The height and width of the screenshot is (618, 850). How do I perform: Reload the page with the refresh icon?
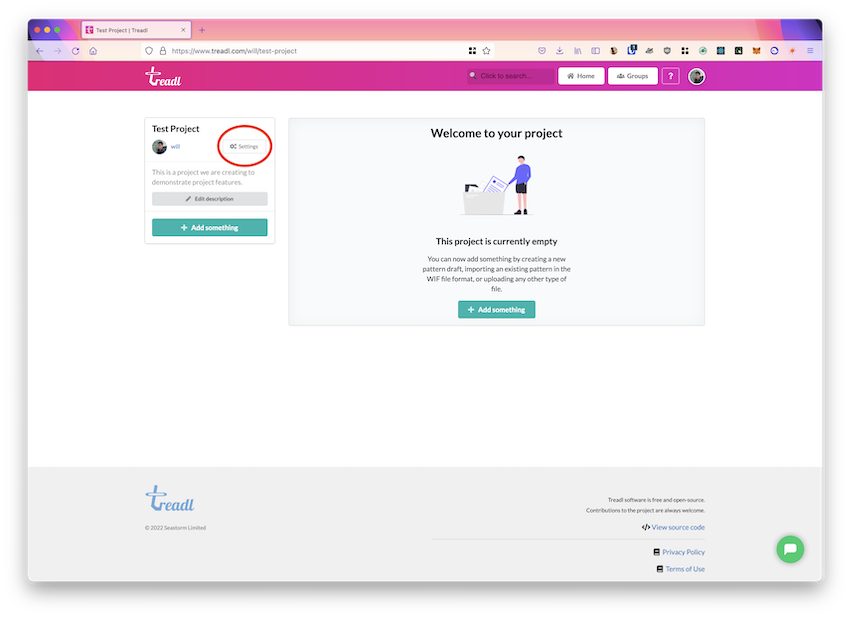point(75,51)
